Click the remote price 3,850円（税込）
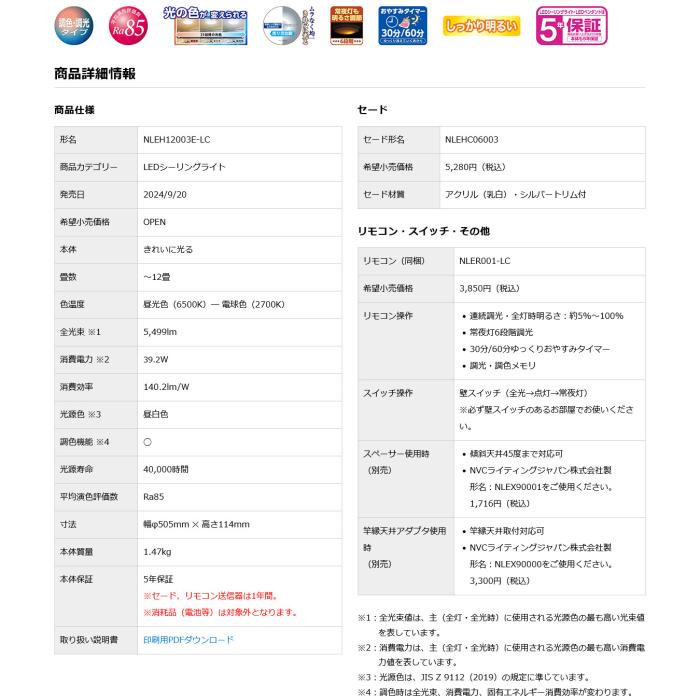Screen dimensions: 700x700 point(490,288)
